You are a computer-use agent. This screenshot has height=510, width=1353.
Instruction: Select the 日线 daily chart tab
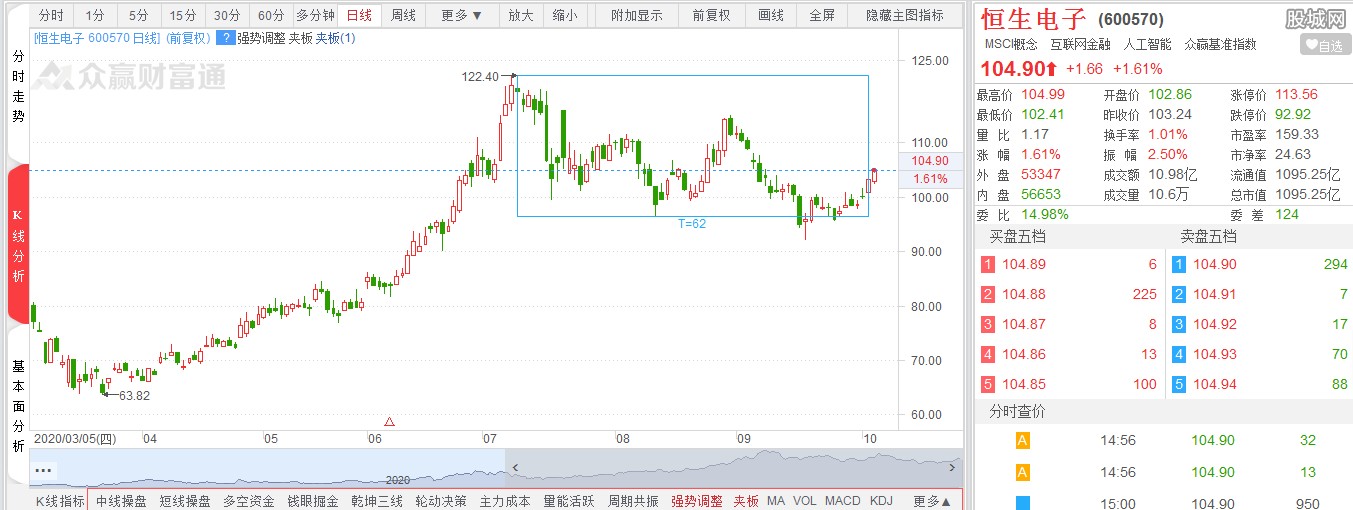pyautogui.click(x=359, y=15)
